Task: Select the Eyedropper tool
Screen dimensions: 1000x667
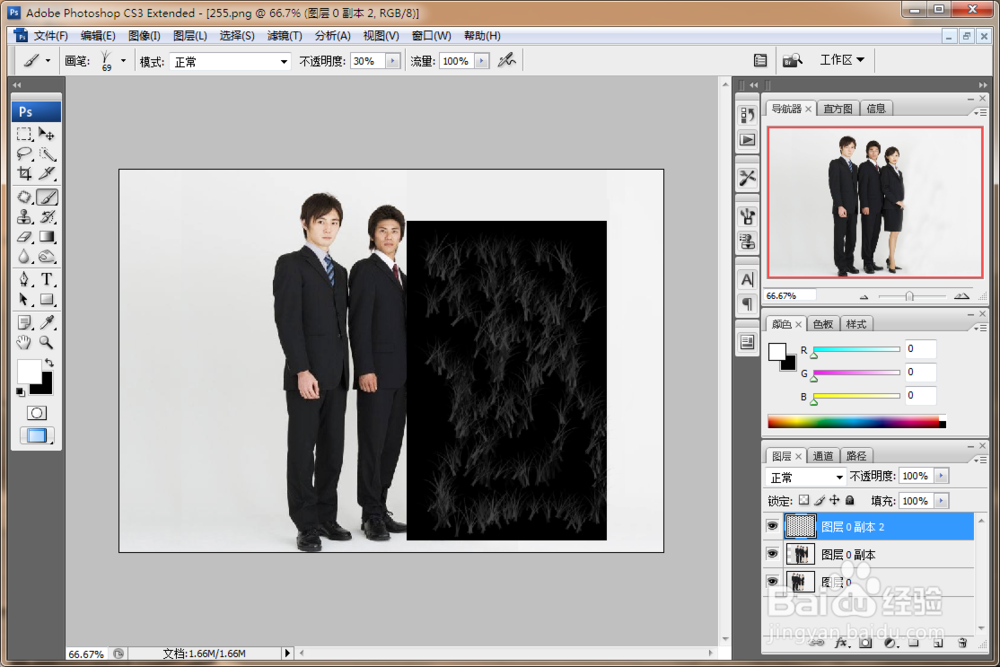Action: coord(47,323)
